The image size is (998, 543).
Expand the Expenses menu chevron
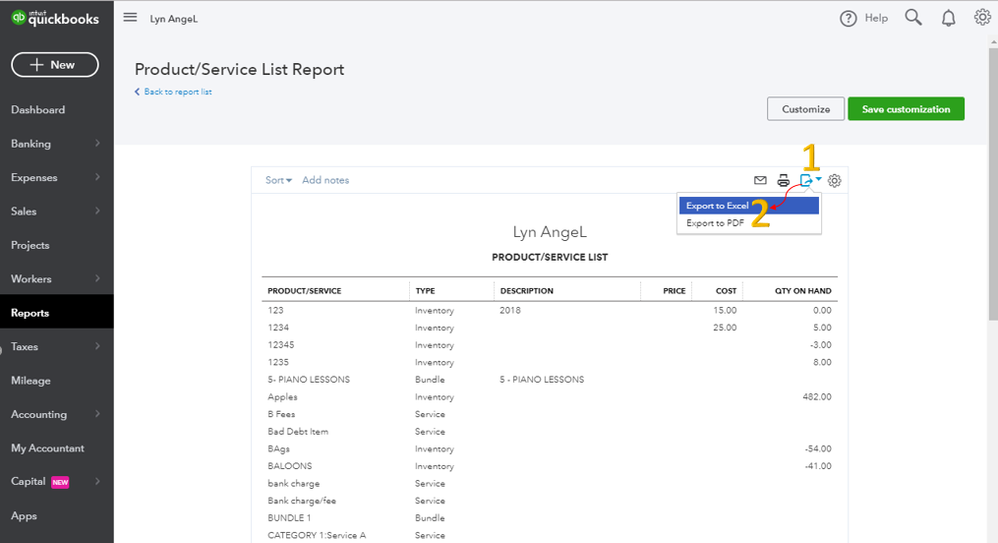[97, 177]
